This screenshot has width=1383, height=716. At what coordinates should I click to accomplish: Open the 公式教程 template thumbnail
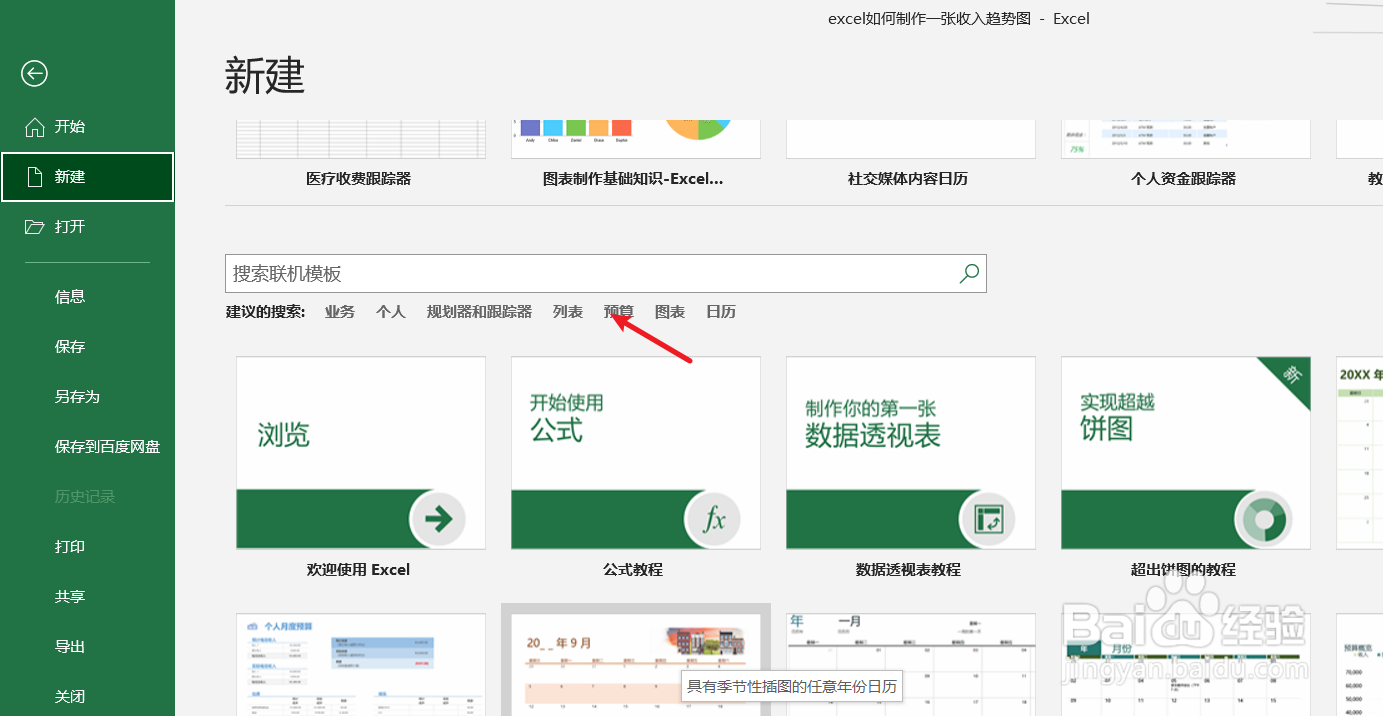click(x=636, y=453)
